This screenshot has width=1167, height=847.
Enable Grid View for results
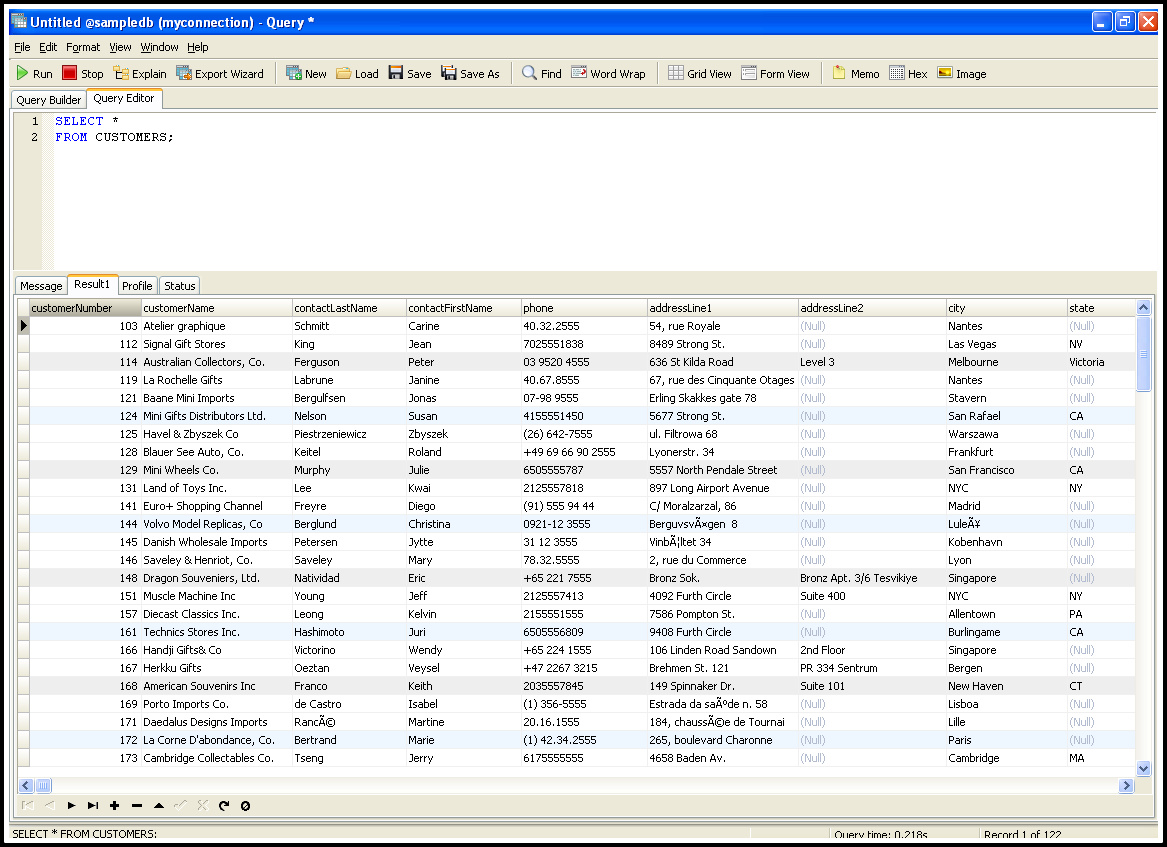click(x=699, y=72)
